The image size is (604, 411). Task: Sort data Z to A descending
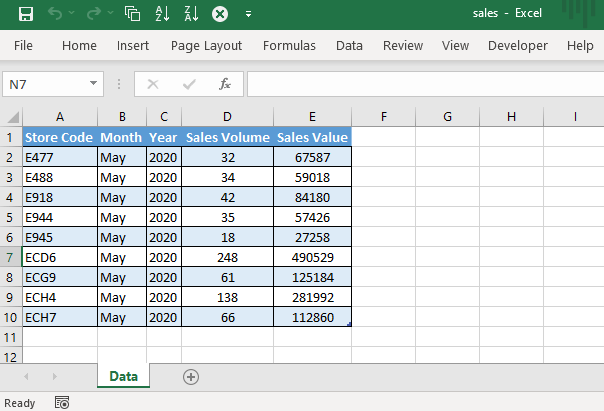tap(190, 14)
